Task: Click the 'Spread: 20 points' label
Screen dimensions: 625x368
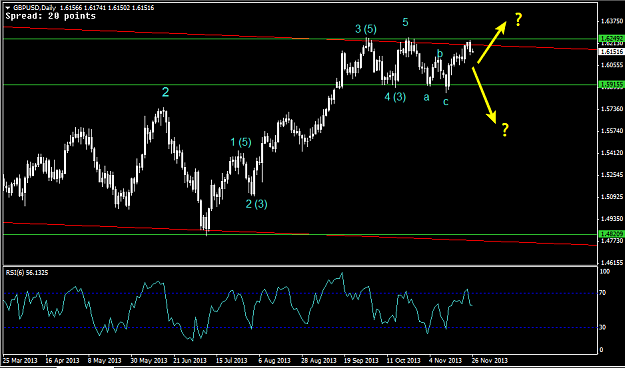Action: (x=51, y=16)
